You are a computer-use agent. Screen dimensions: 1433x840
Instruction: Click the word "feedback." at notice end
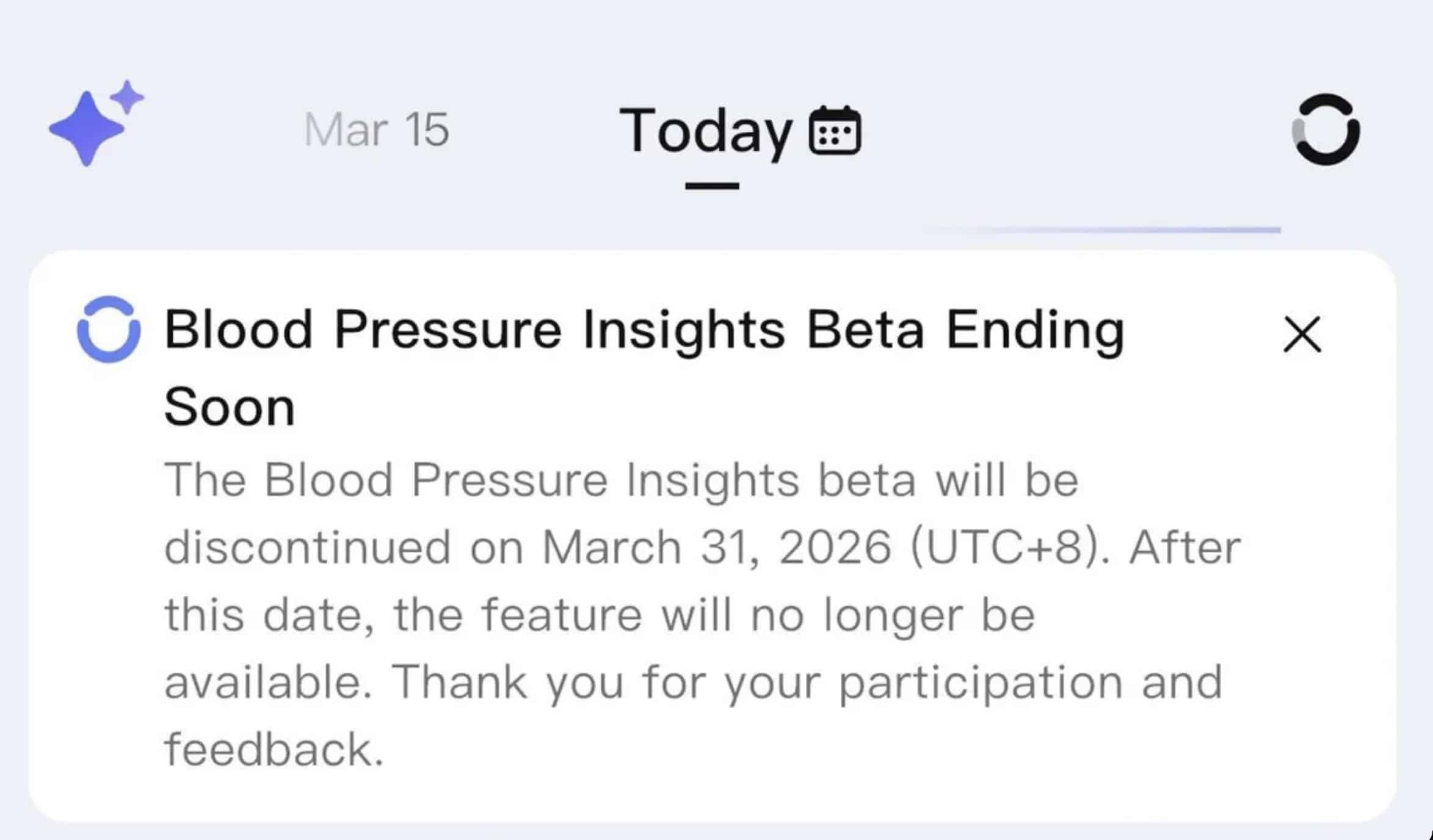point(274,750)
